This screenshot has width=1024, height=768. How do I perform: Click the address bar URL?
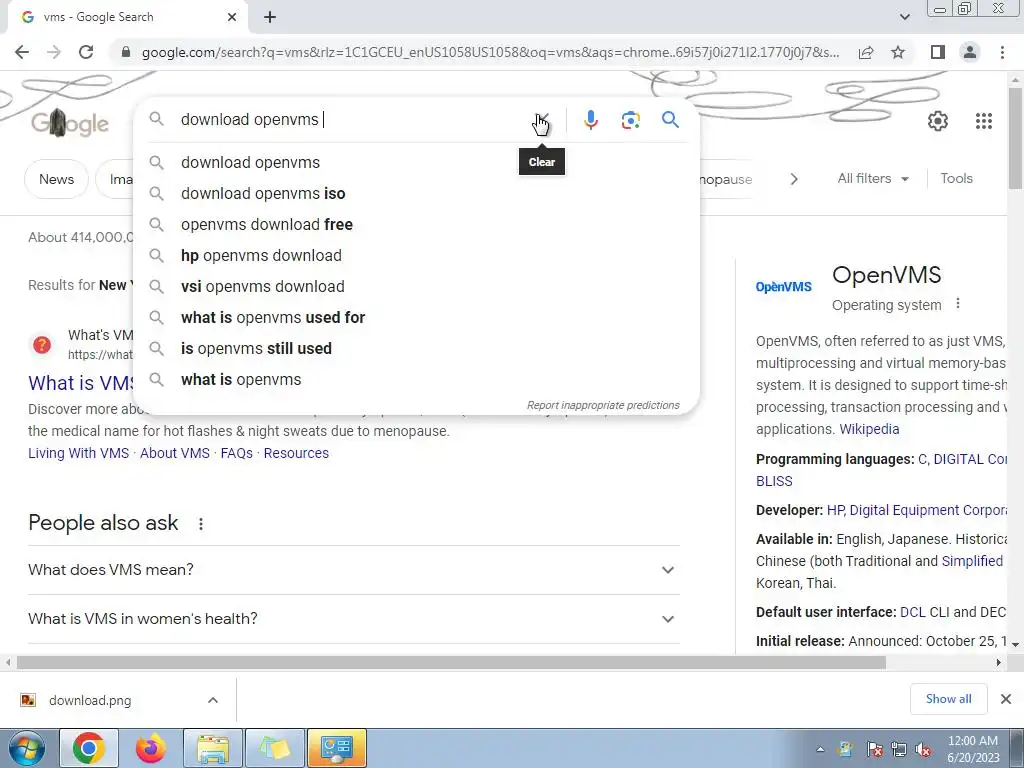(490, 52)
